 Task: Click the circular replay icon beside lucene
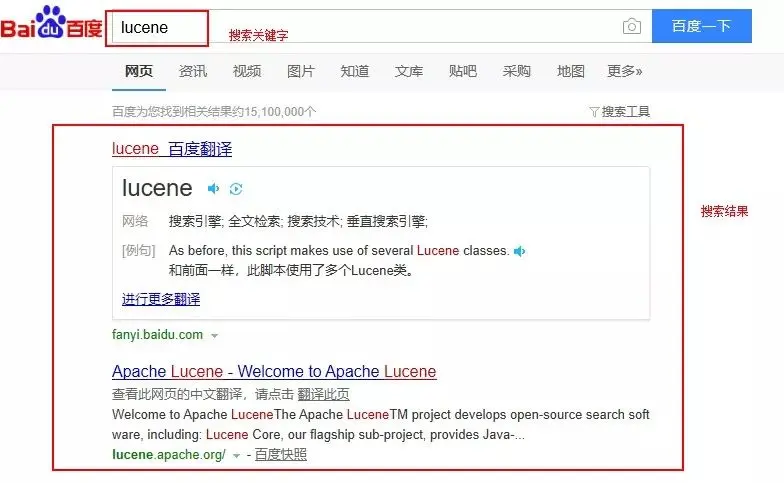tap(236, 189)
